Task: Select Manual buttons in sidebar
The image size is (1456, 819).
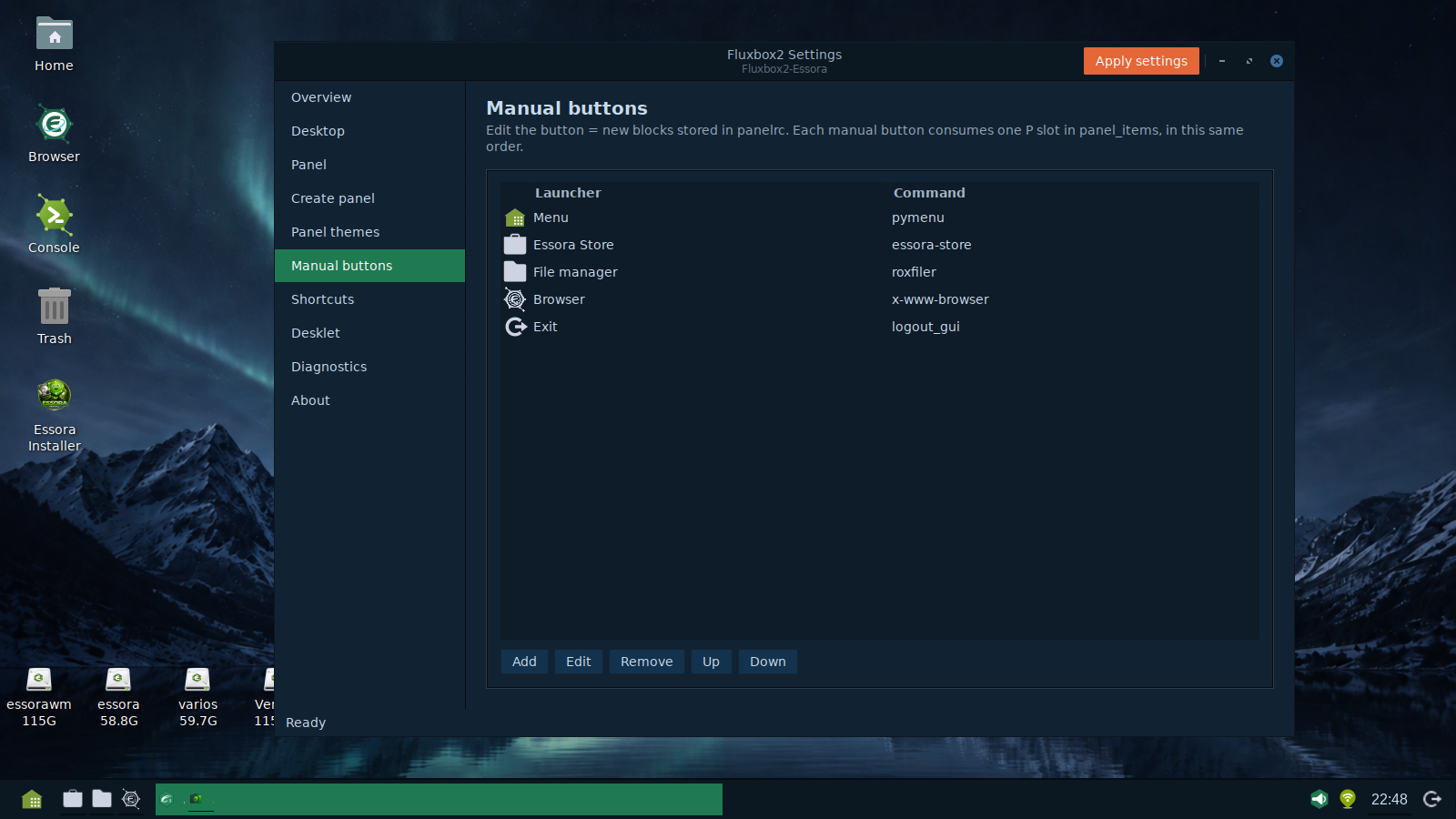Action: pyautogui.click(x=369, y=266)
